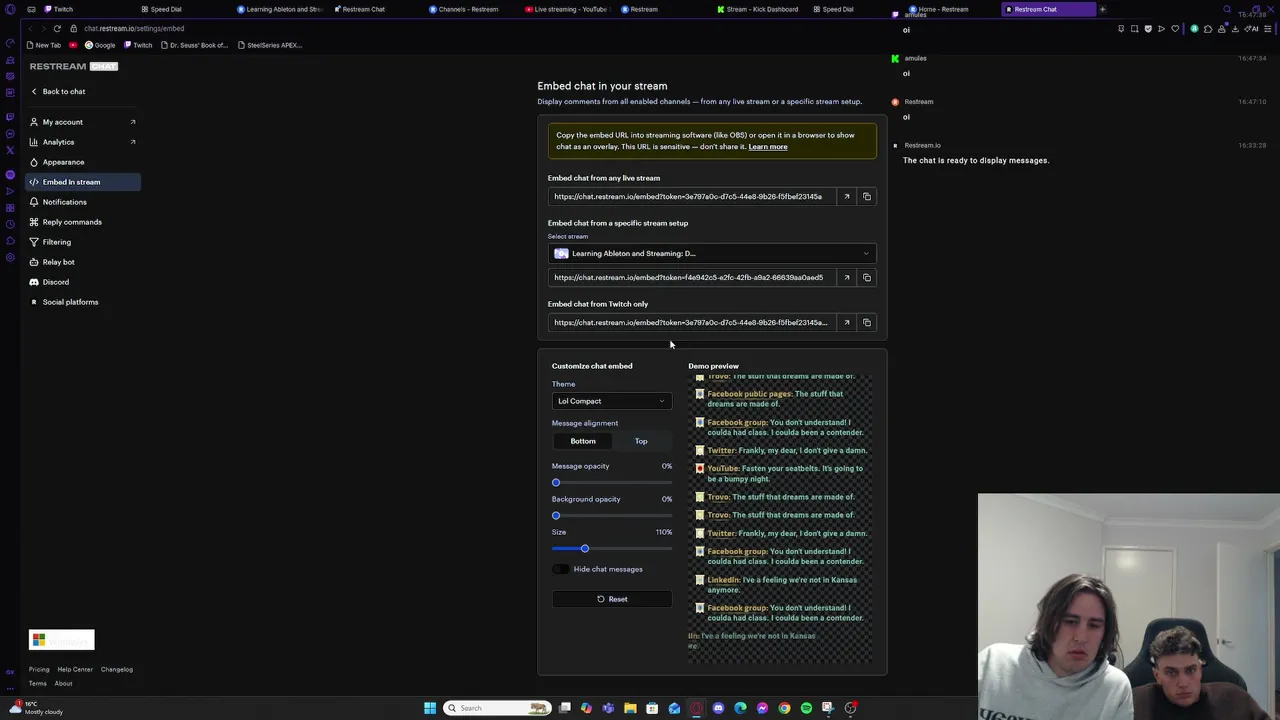Switch to the Live streaming - YouTube tab
1280x720 pixels.
pos(567,9)
